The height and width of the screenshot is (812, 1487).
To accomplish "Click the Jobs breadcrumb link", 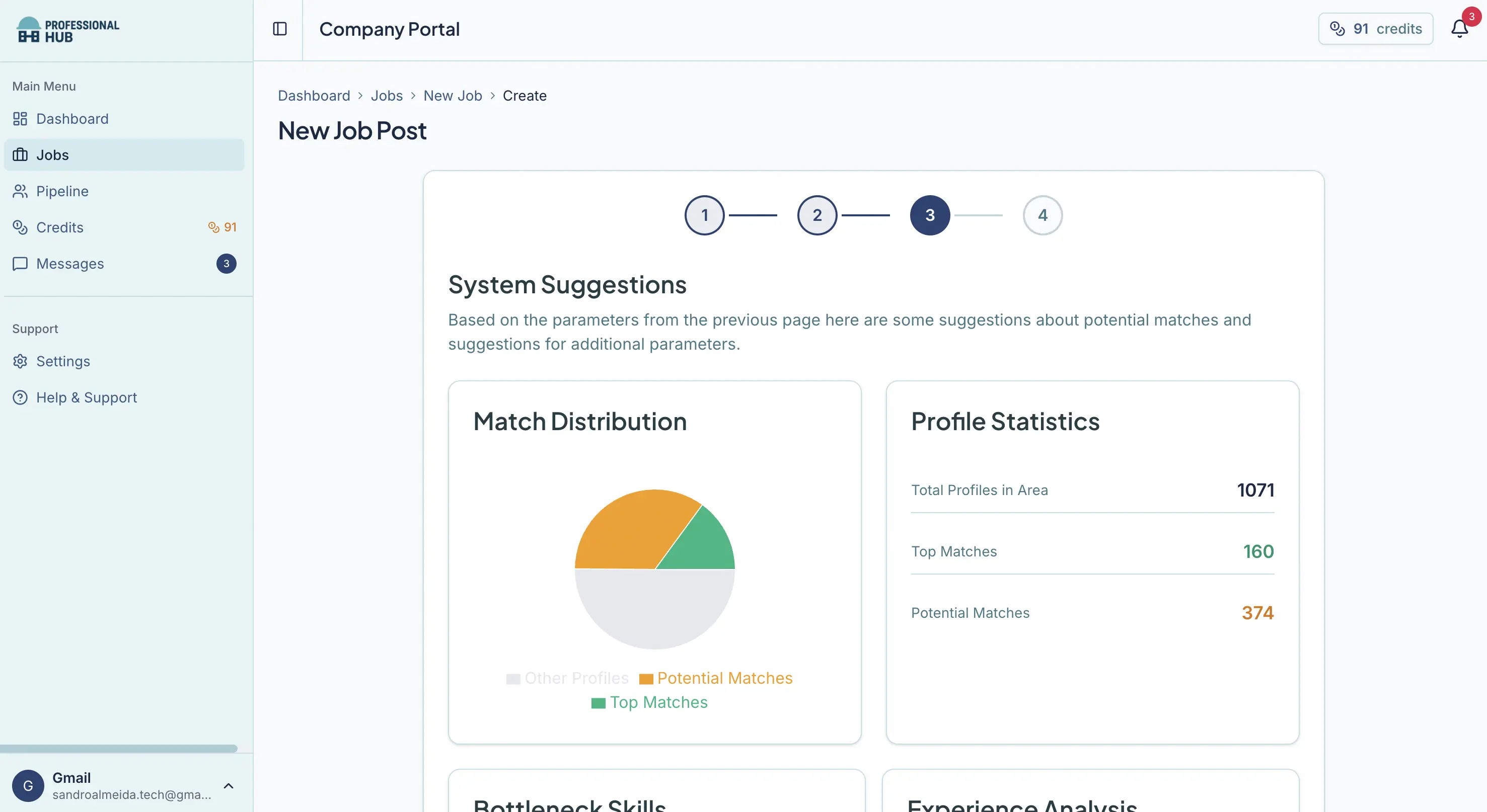I will tap(387, 96).
